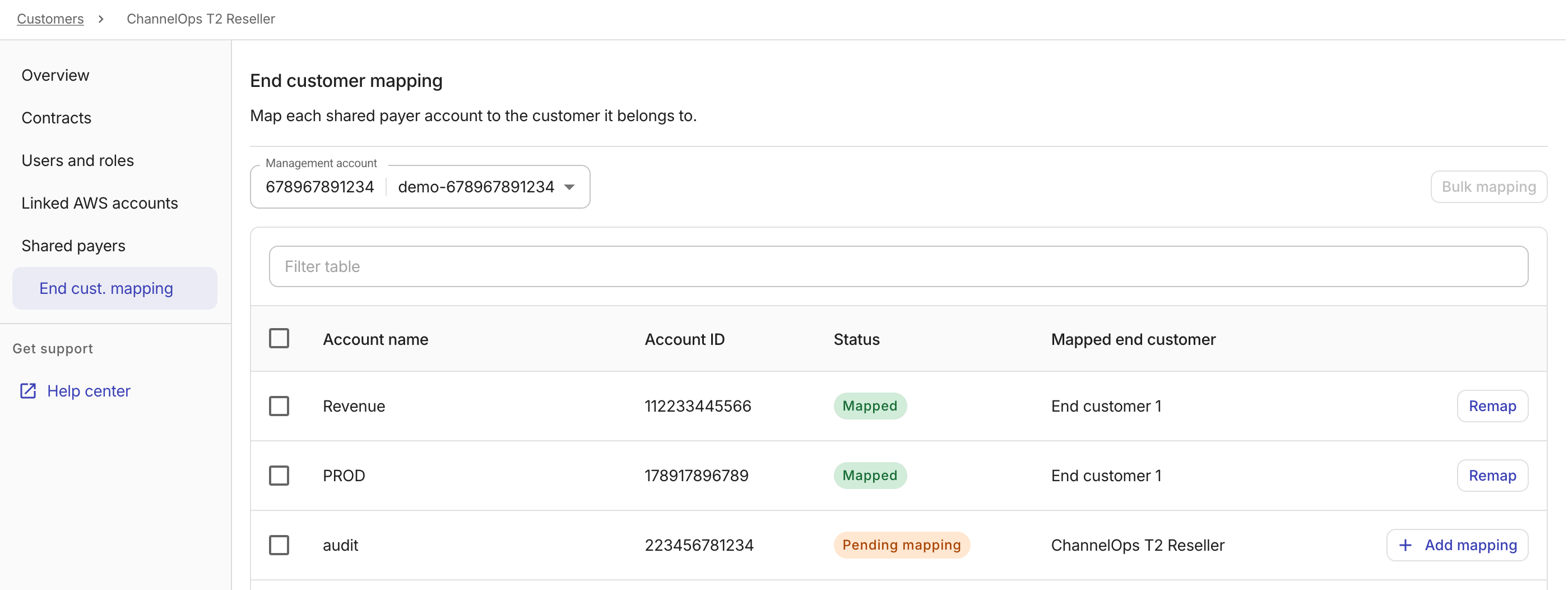Open Users and roles page
1568x590 pixels.
(78, 160)
